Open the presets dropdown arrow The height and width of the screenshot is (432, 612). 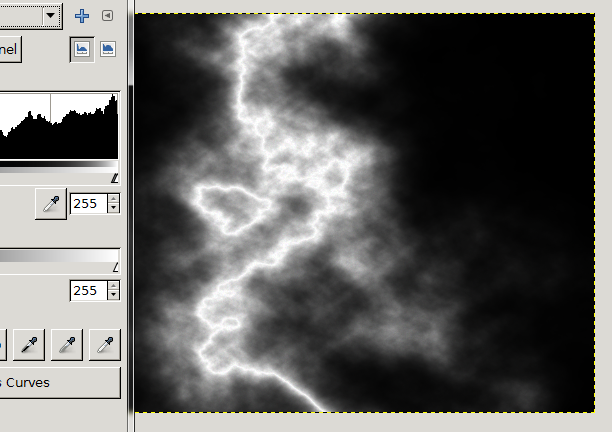click(x=50, y=16)
